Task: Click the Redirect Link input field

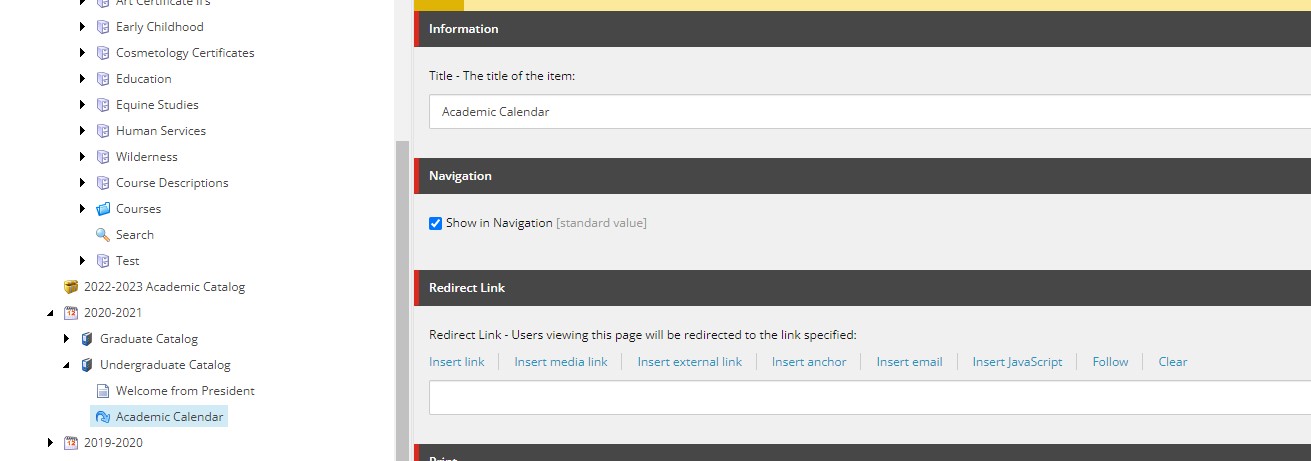Action: (x=870, y=398)
